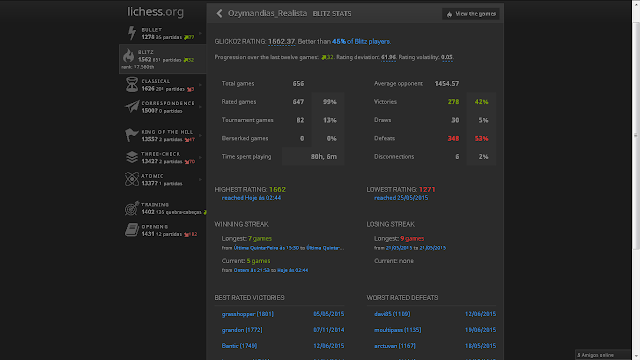The image size is (640, 360).
Task: Open longest winning streak start date link
Action: click(266, 248)
